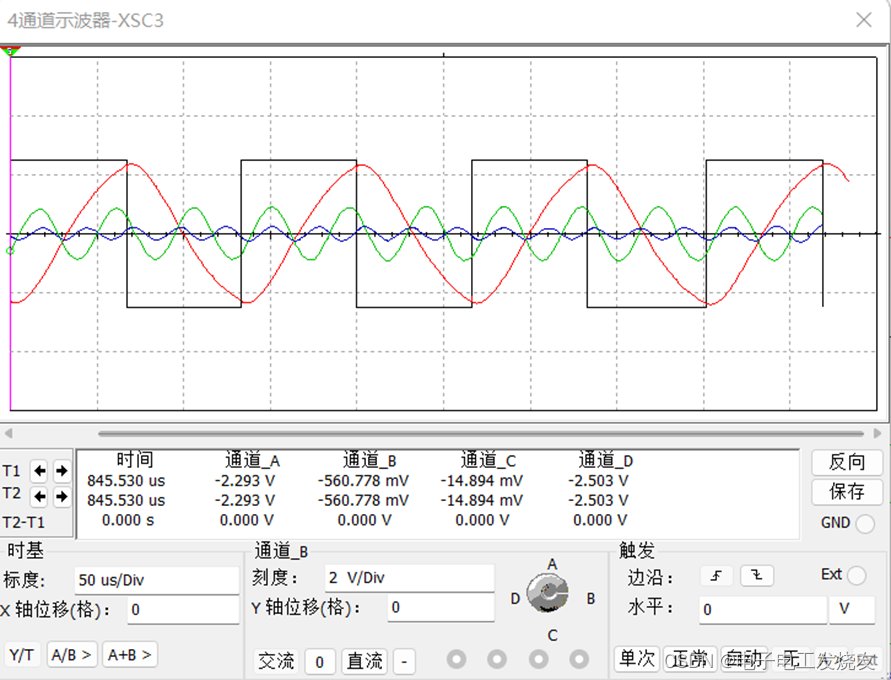Select 单次 (Single) trigger mode

point(636,659)
